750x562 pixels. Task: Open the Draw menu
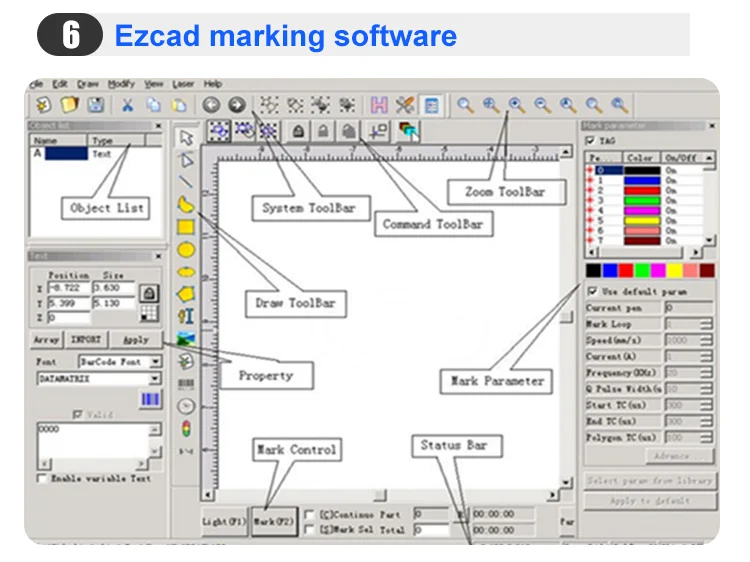88,85
